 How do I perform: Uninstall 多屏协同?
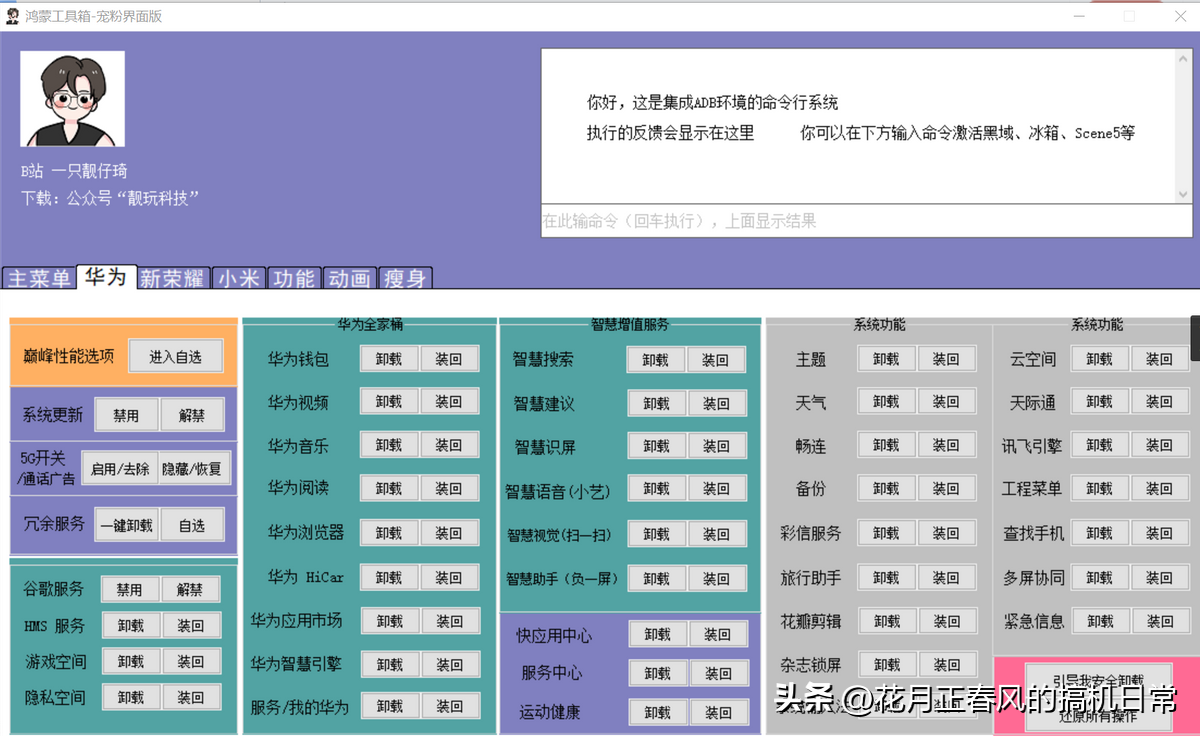point(1099,577)
